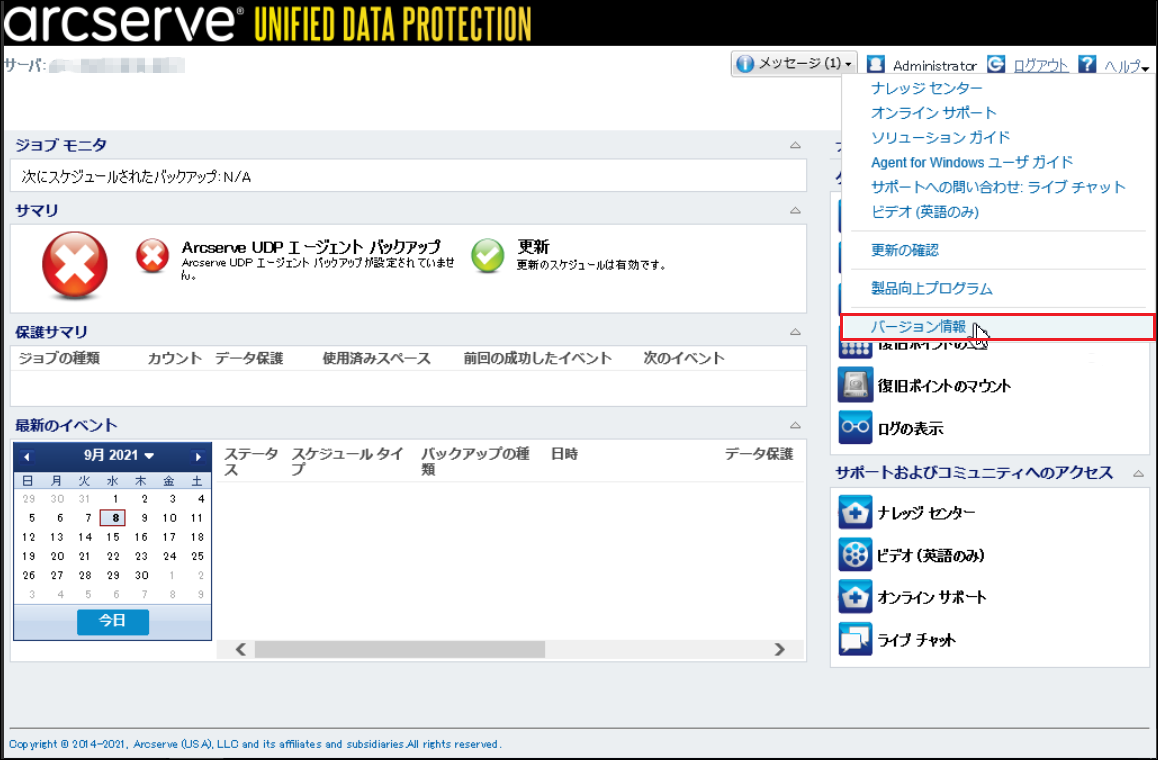Image resolution: width=1158 pixels, height=760 pixels.
Task: Collapse the support and community access panel
Action: click(x=1139, y=473)
